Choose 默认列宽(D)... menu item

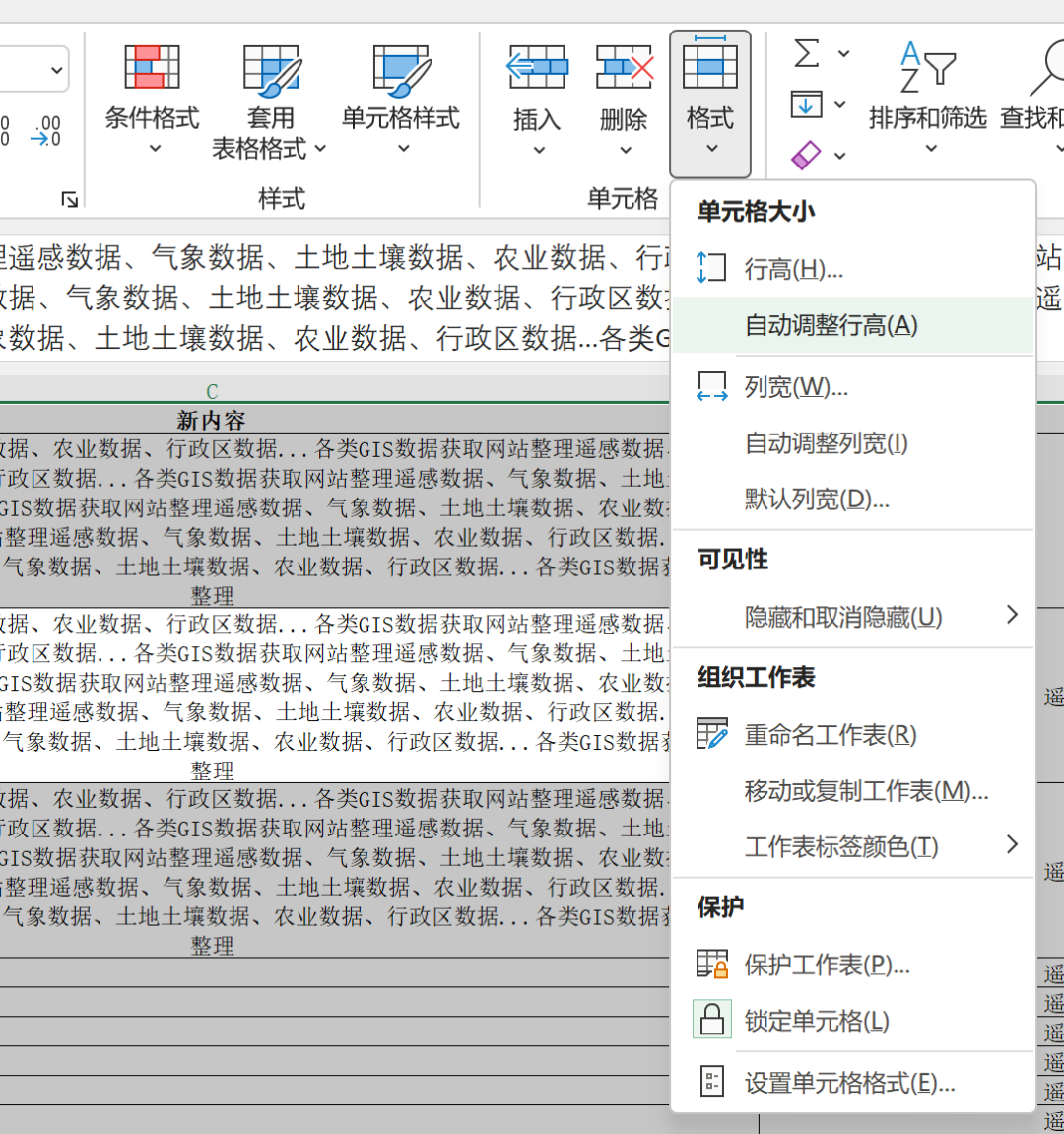tap(853, 499)
